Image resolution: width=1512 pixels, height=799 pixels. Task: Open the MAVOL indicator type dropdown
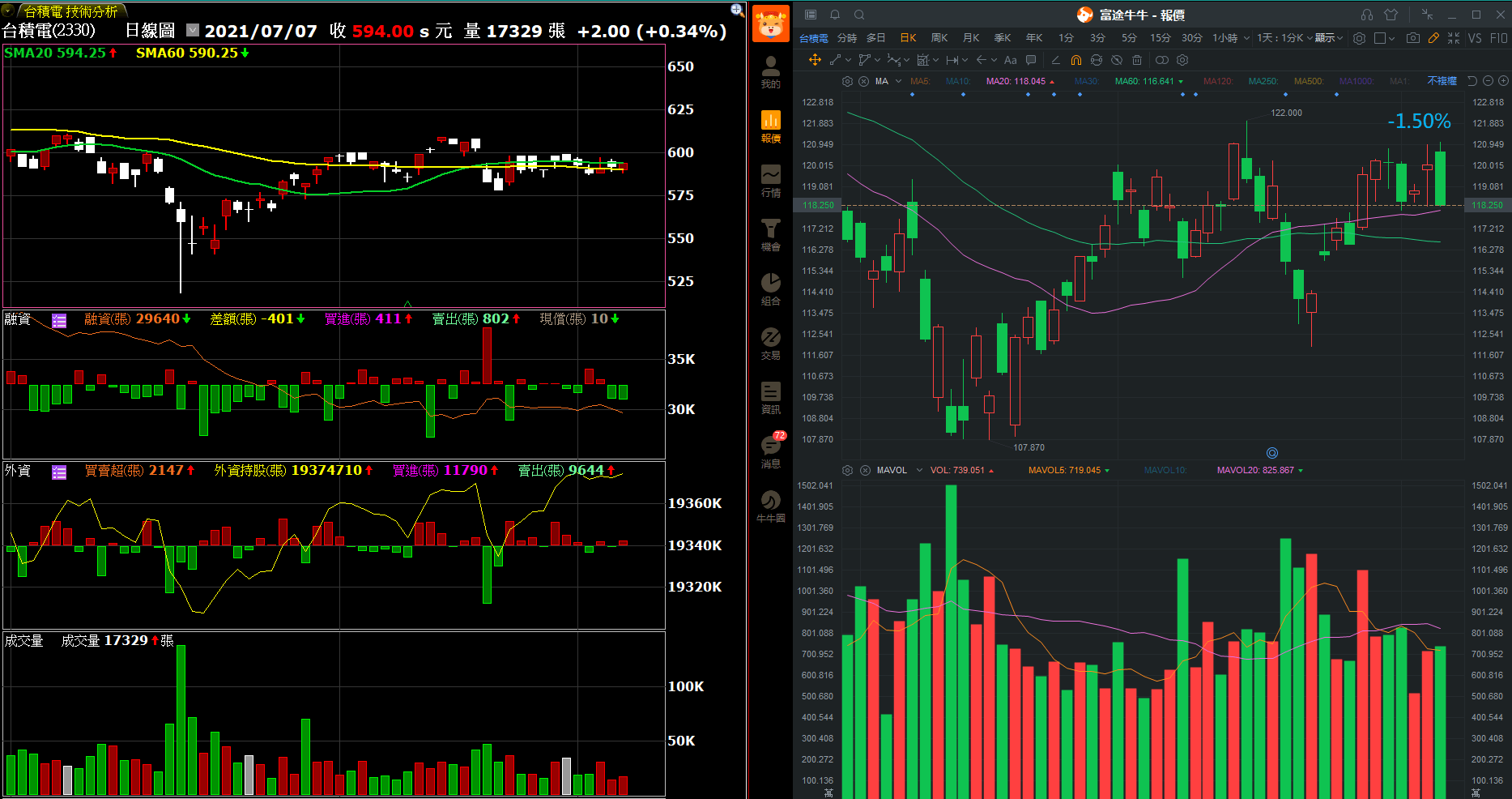(919, 470)
